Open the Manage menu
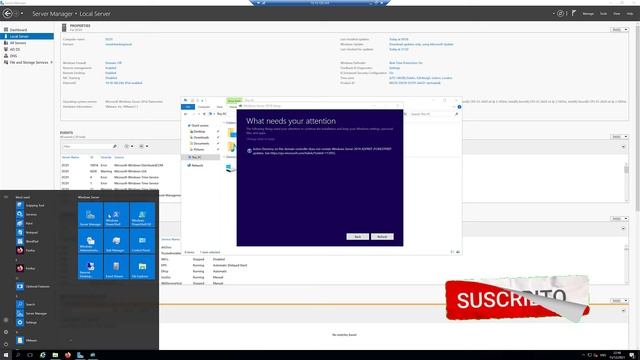 pos(588,13)
